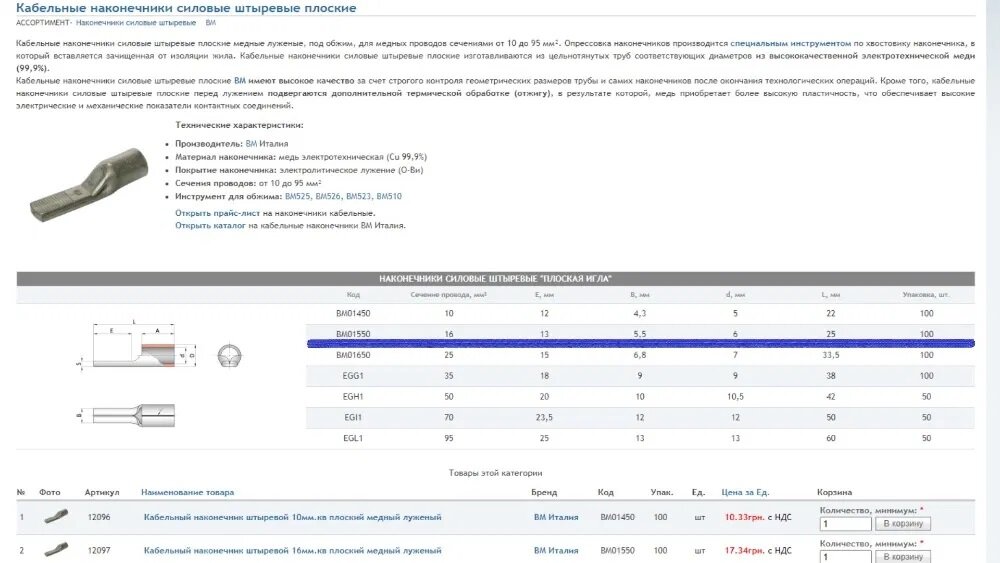Image resolution: width=1000 pixels, height=563 pixels.
Task: Open photo thumbnail of product 12097
Action: tap(56, 549)
